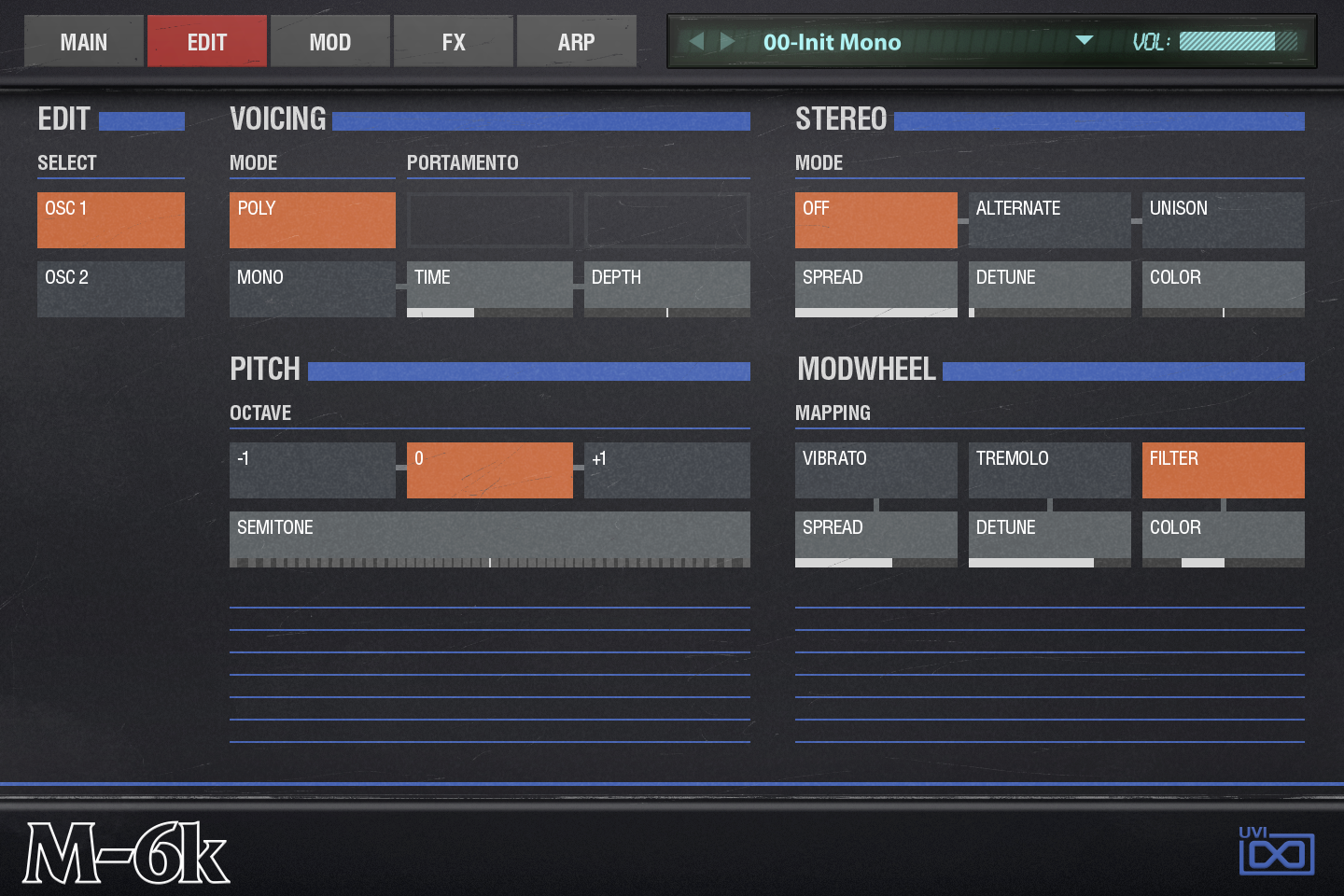Image resolution: width=1344 pixels, height=896 pixels.
Task: Turn stereo mode OFF
Action: [876, 220]
